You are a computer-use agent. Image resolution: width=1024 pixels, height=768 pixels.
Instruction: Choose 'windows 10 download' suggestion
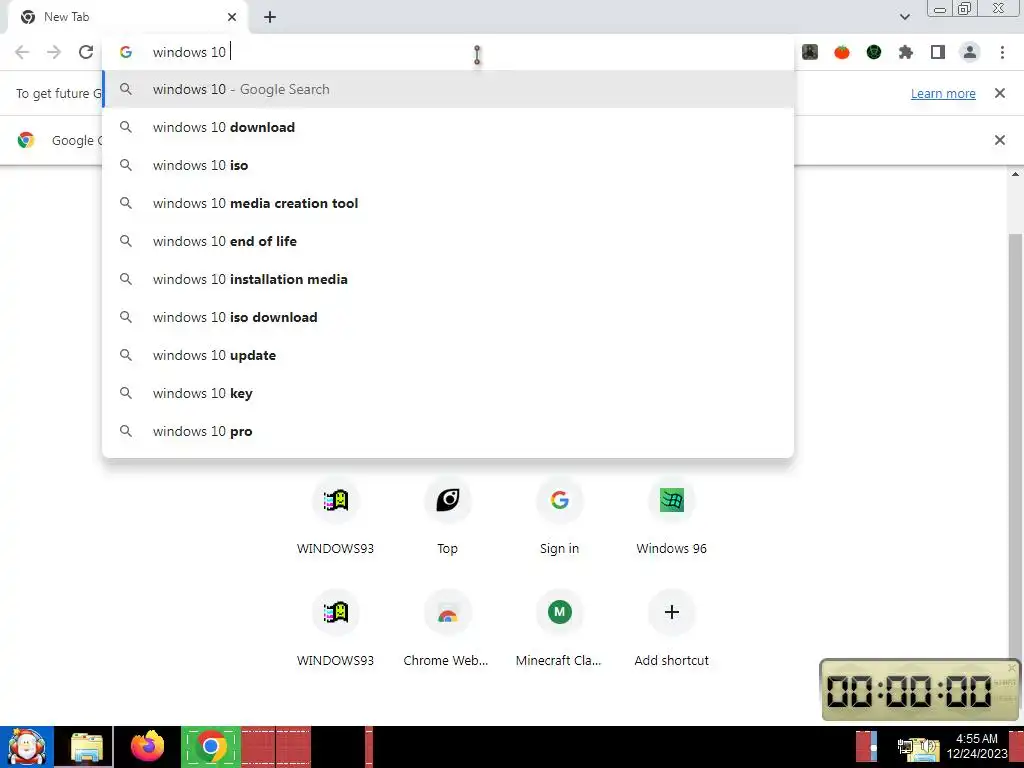pos(448,127)
